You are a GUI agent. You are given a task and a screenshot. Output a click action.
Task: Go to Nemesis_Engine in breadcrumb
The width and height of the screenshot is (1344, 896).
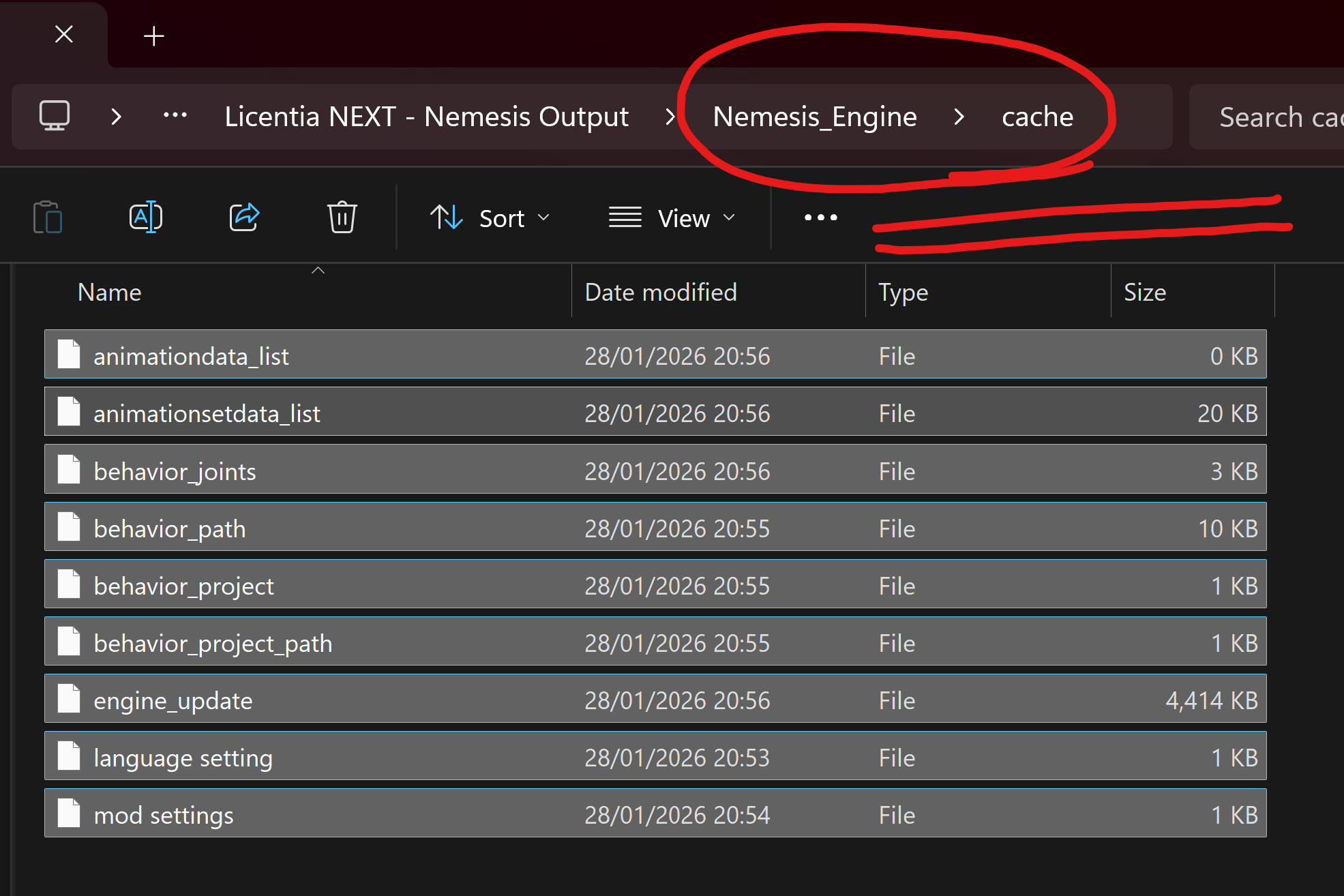(814, 117)
